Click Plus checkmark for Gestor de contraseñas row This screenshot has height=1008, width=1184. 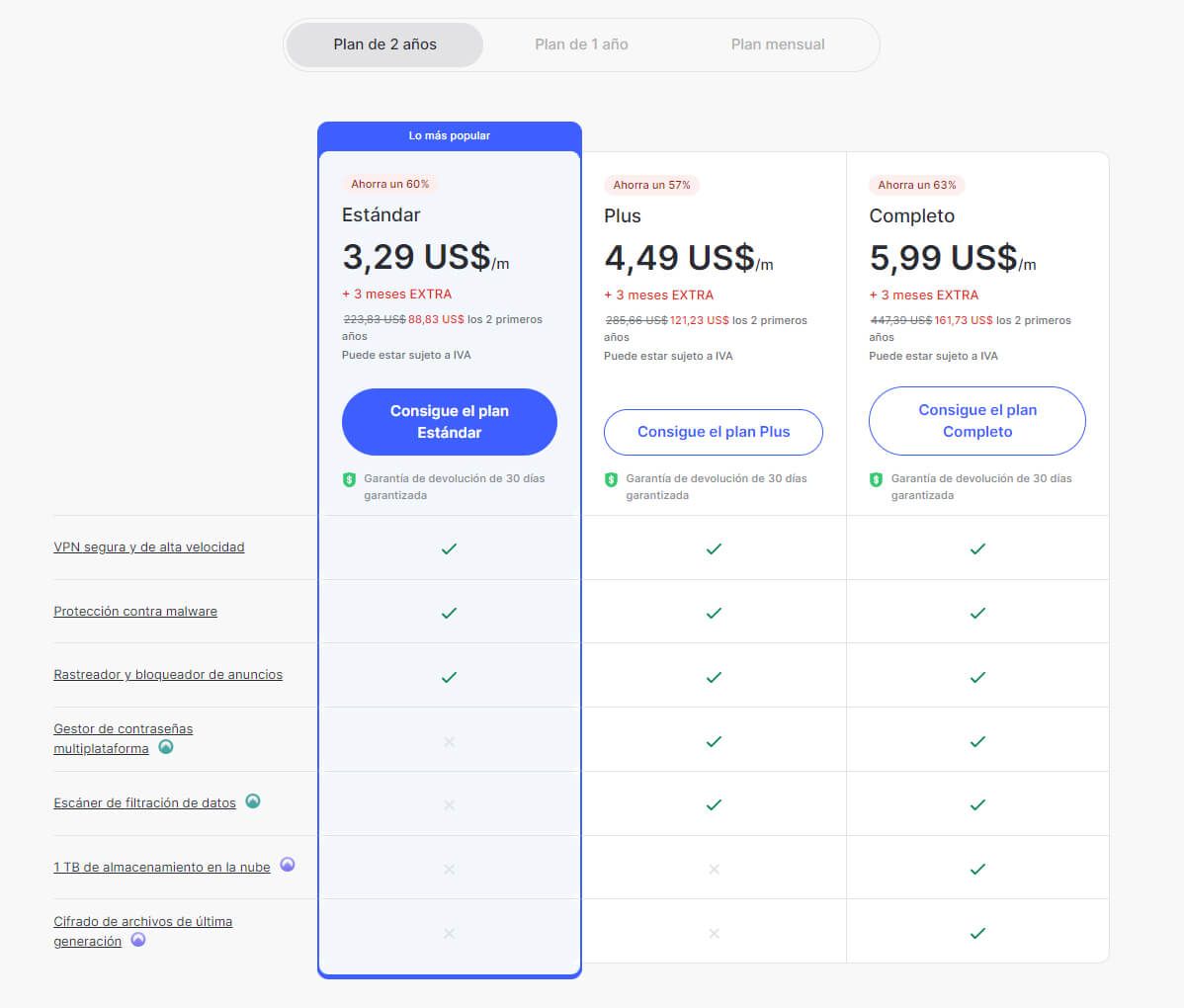pos(714,741)
